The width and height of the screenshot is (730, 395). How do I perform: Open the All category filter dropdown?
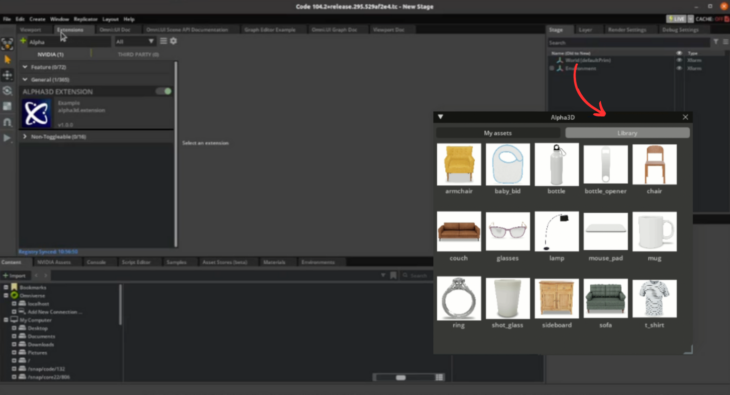click(x=135, y=41)
